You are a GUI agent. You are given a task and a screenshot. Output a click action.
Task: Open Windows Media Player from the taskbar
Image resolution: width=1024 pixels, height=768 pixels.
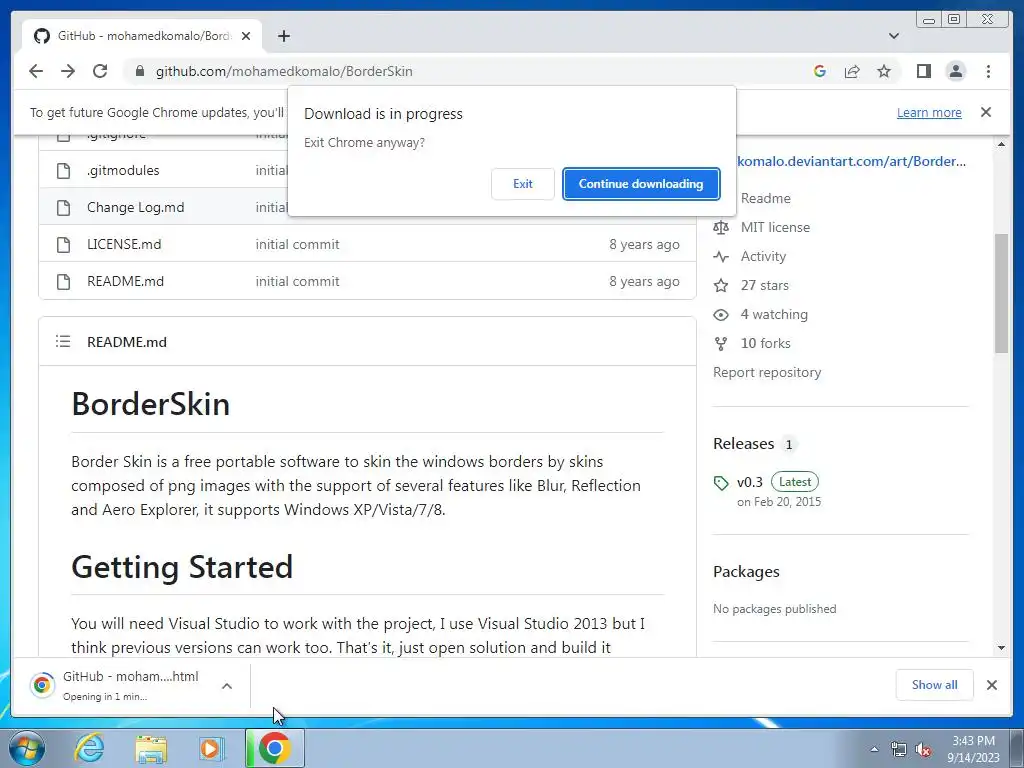(x=211, y=748)
